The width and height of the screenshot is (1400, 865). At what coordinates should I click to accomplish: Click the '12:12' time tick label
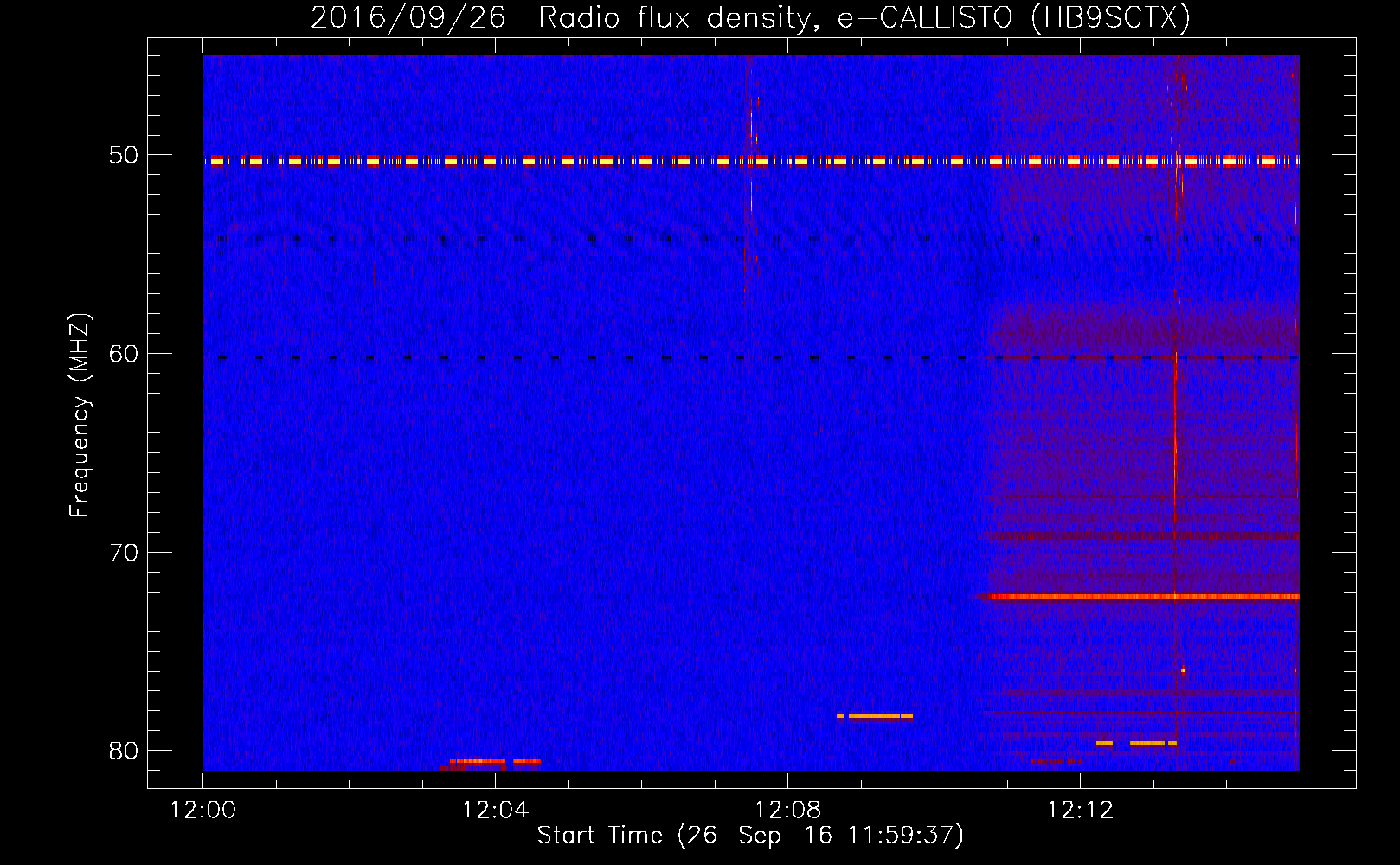coord(1080,811)
